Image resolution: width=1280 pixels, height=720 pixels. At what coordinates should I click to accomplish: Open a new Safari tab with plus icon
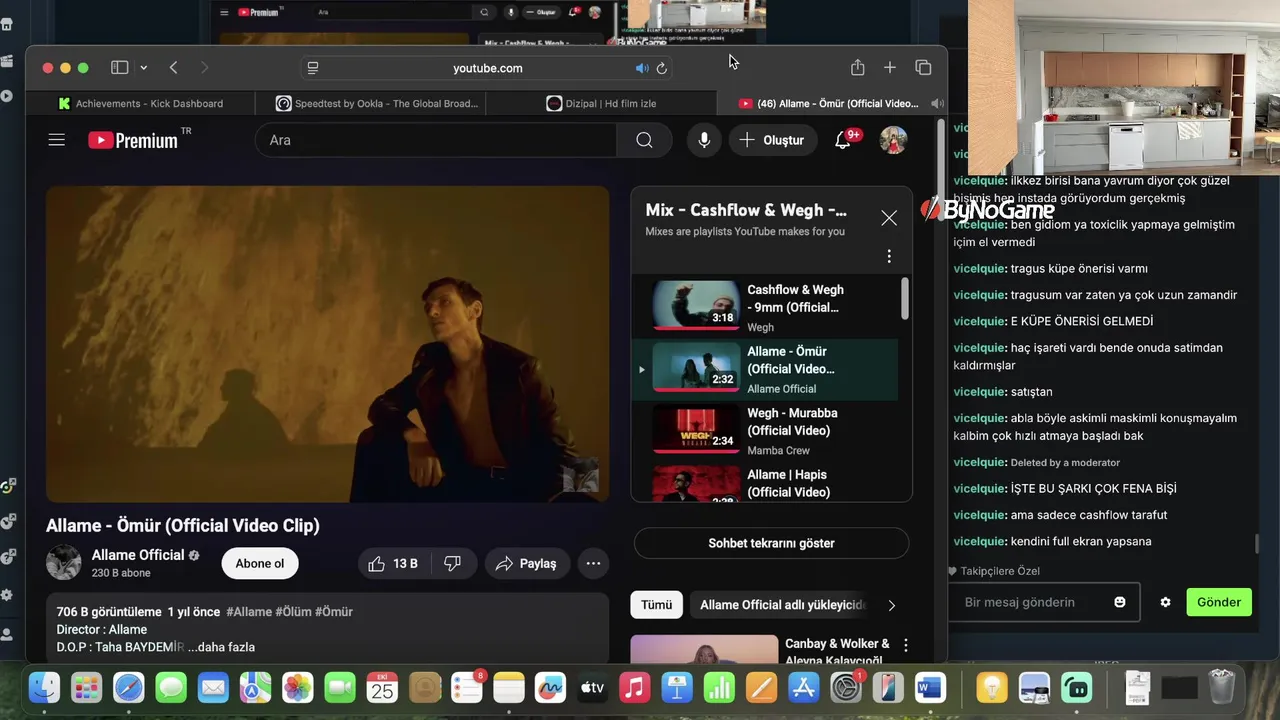pos(890,67)
